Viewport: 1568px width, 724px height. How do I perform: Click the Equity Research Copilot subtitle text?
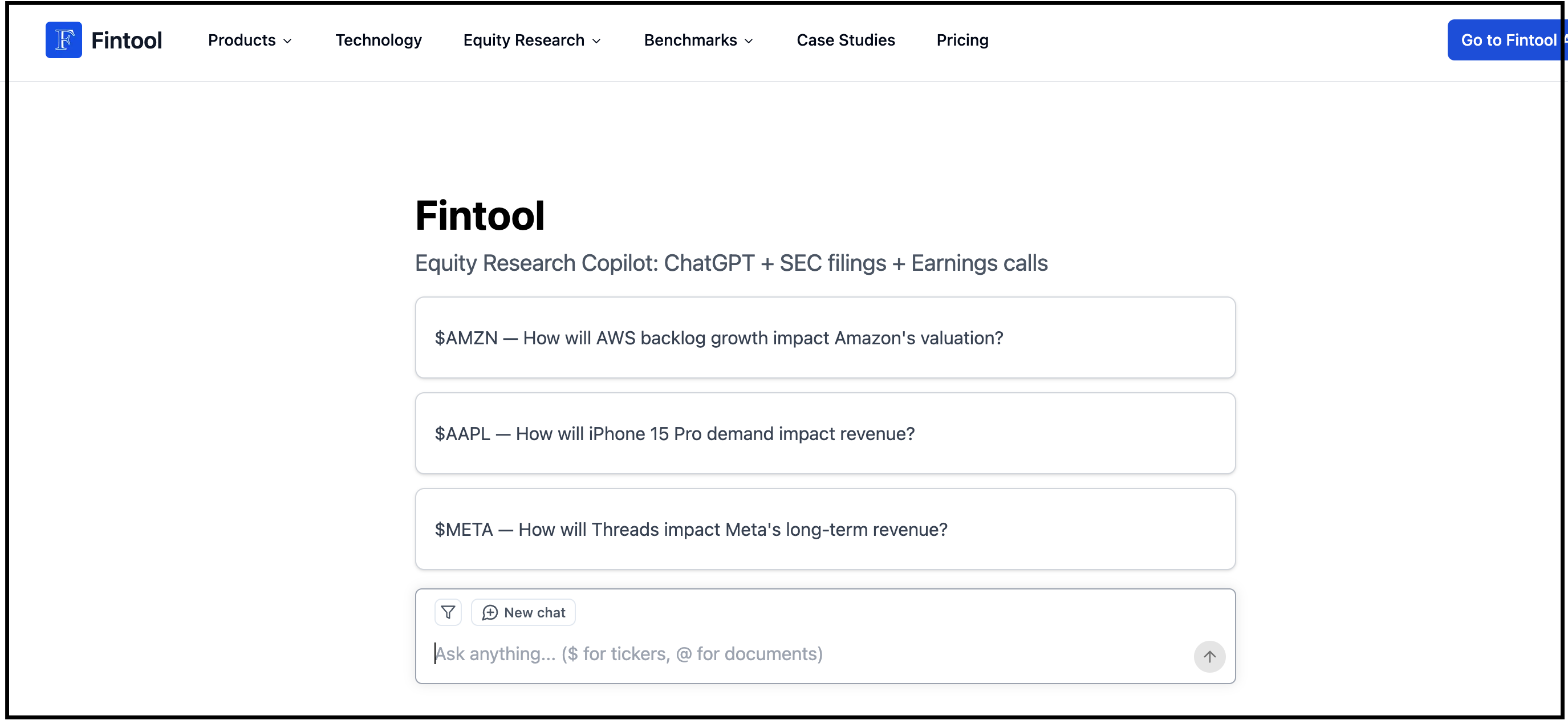pyautogui.click(x=731, y=263)
